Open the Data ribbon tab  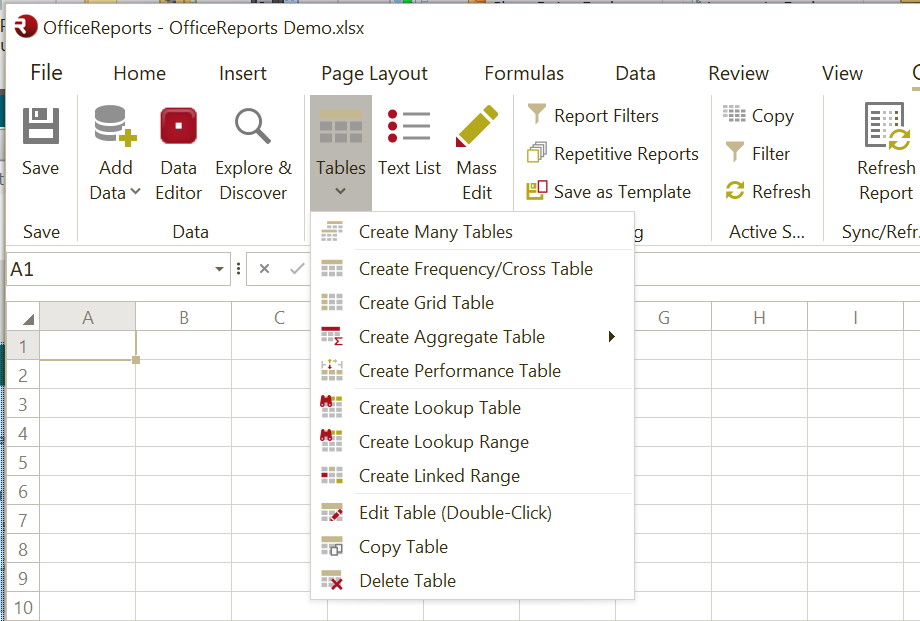click(635, 73)
